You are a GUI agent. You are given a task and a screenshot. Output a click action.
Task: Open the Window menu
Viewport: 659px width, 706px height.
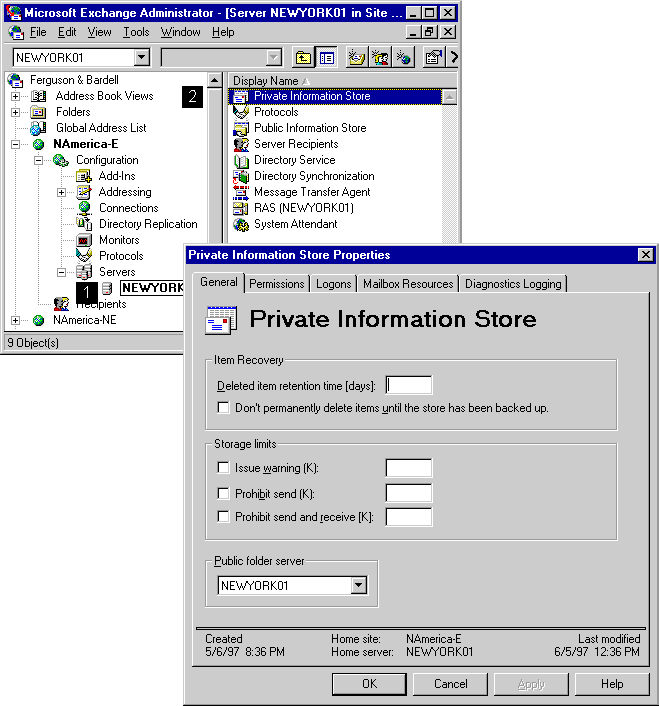[181, 32]
